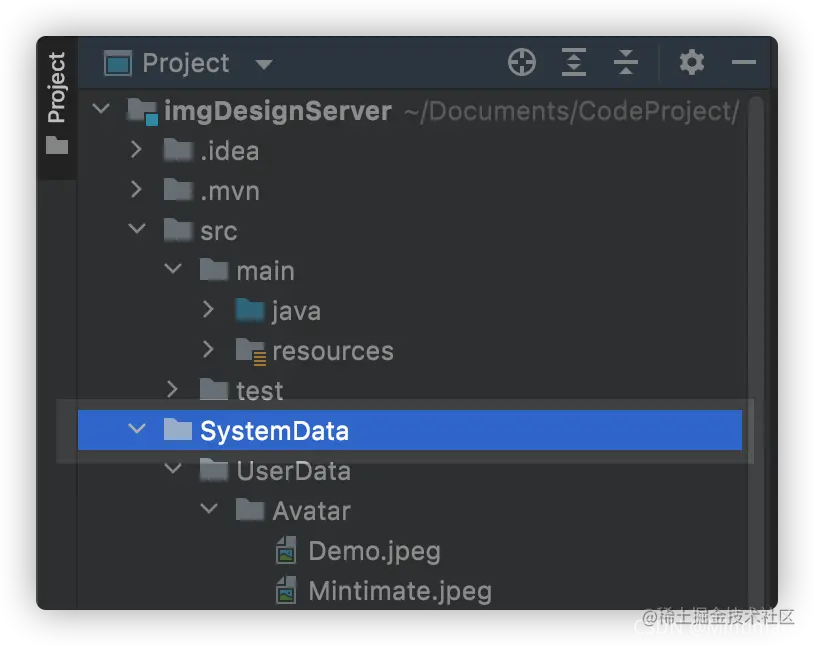This screenshot has height=646, width=814.
Task: Hide the Project tool window with minus icon
Action: click(744, 62)
